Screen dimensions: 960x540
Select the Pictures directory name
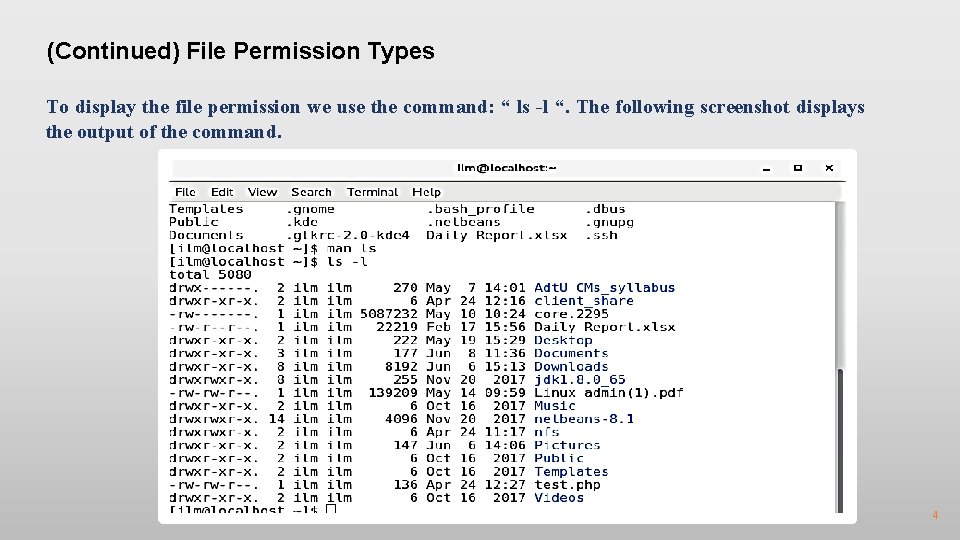click(x=567, y=446)
